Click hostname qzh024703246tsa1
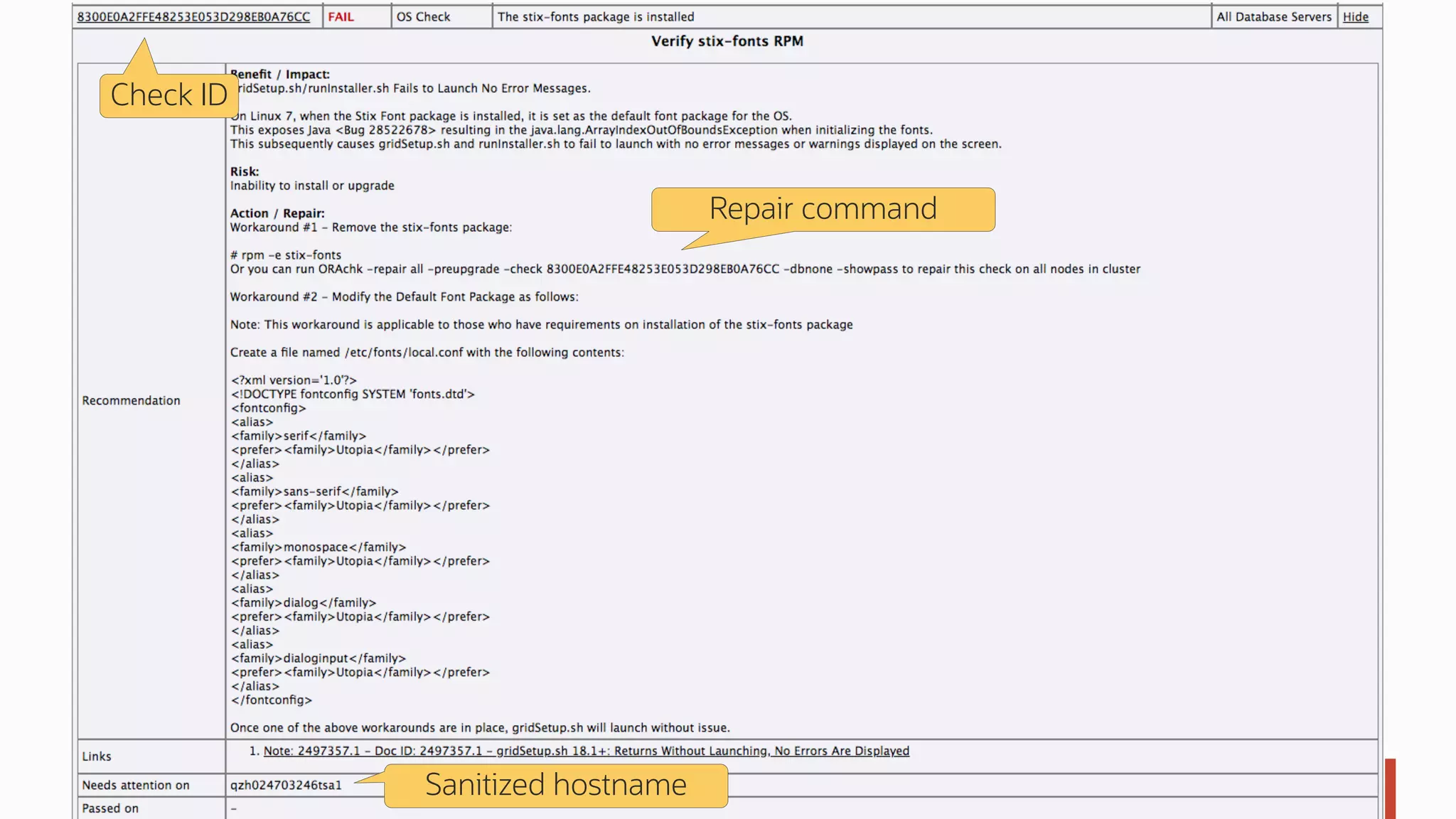The width and height of the screenshot is (1456, 819). click(285, 785)
